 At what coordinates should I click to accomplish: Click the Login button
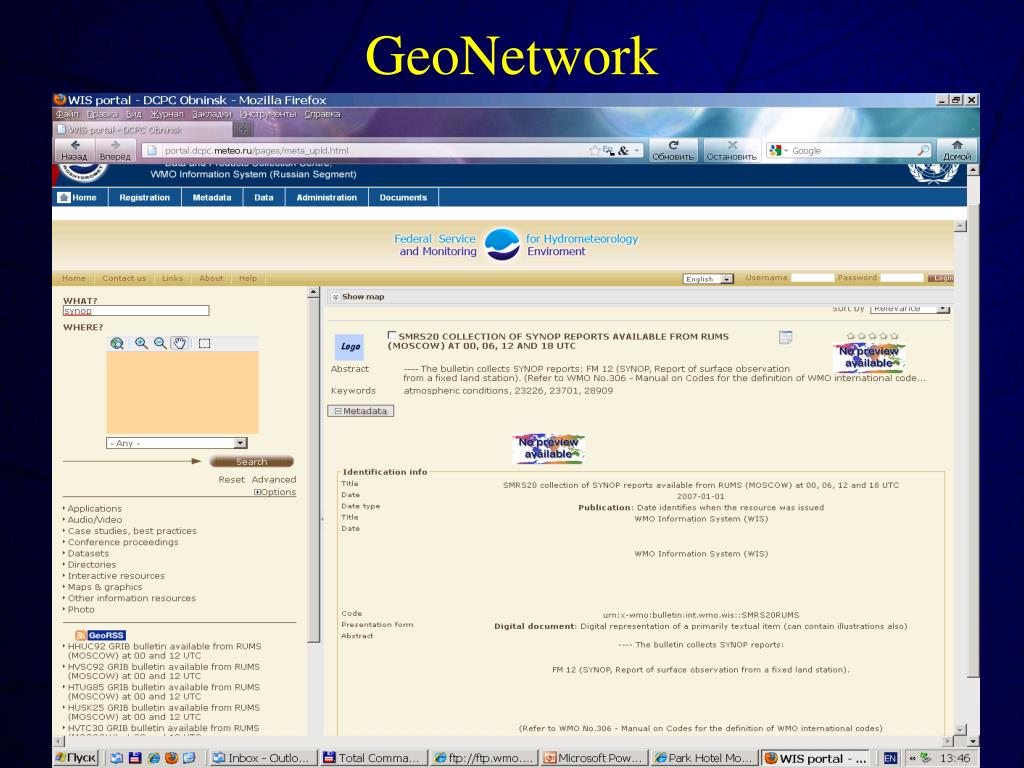(x=941, y=278)
